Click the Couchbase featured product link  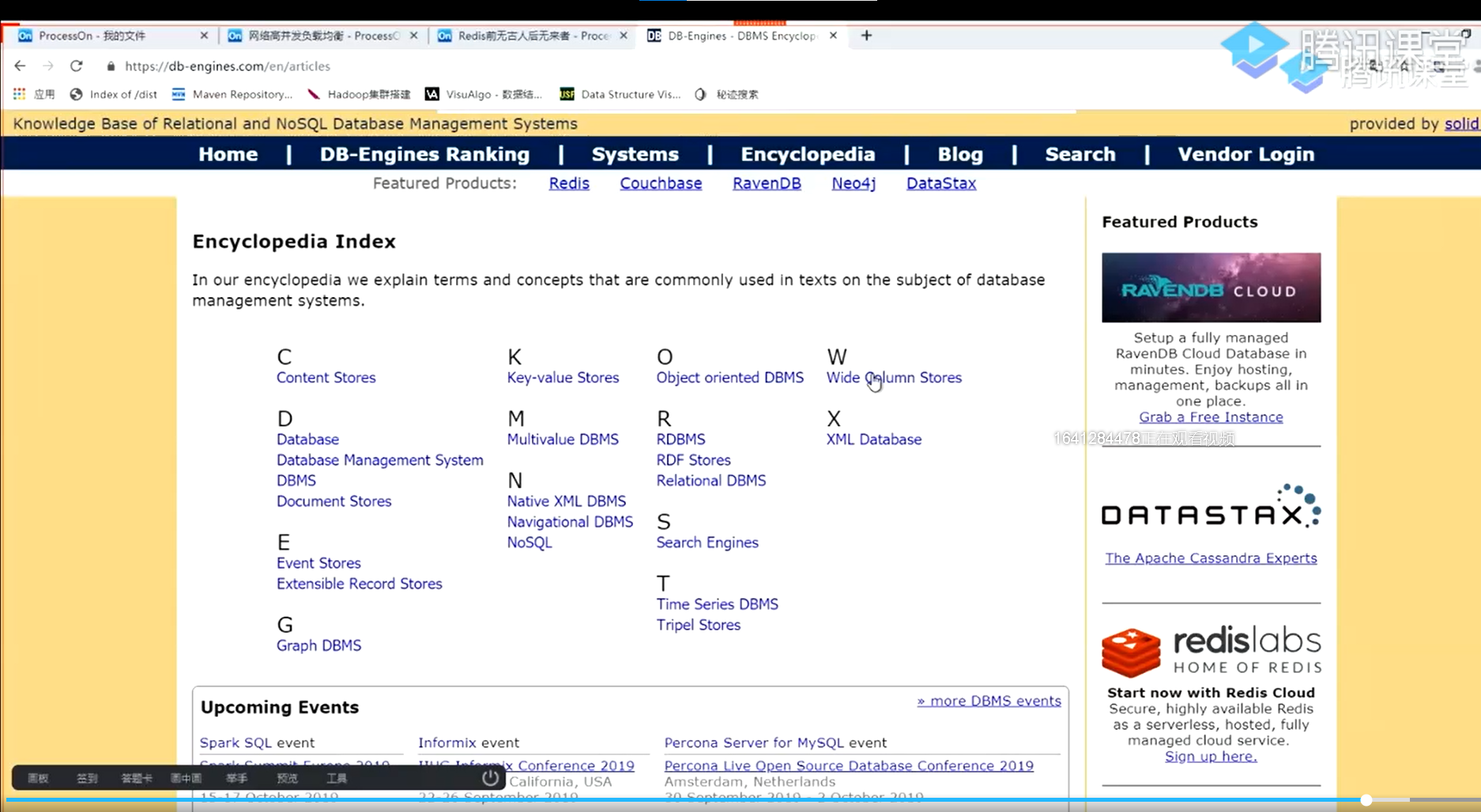click(661, 183)
